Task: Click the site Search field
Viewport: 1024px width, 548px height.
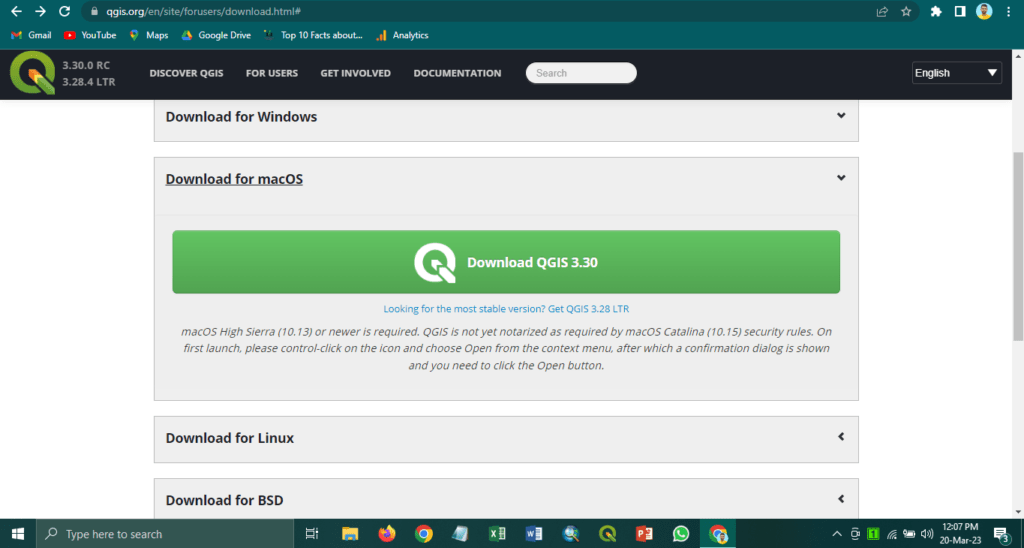Action: coord(581,73)
